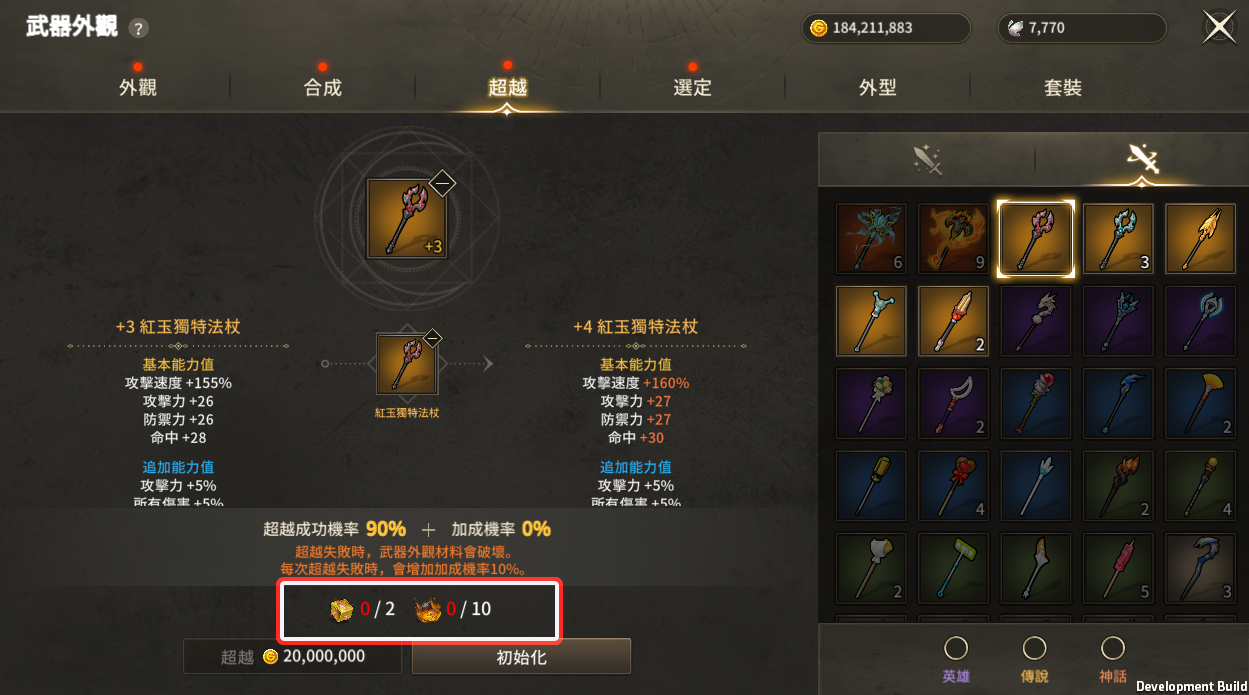Click the 超越 button costing 20,000,000

point(292,657)
